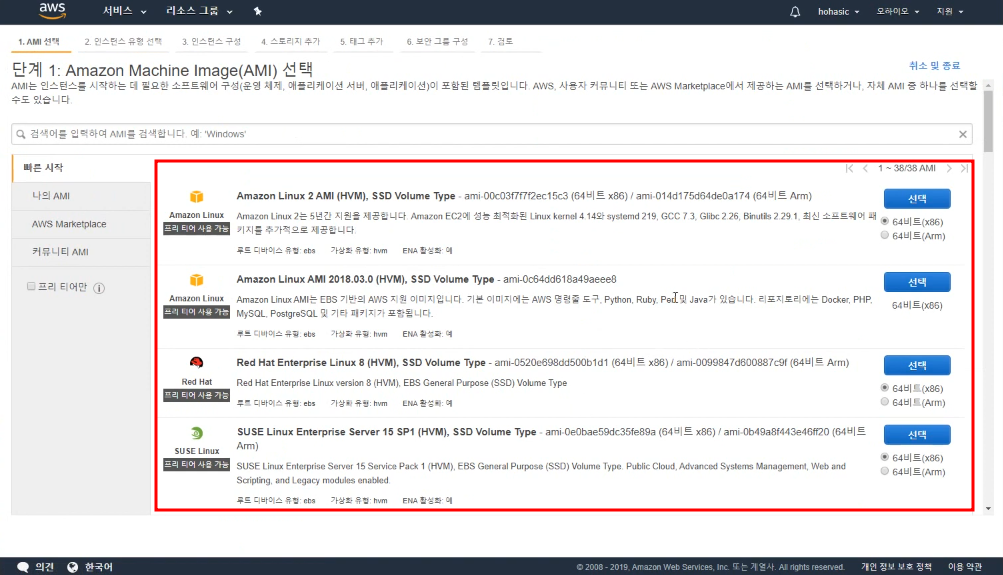
Task: Switch to step 3 인스턴스 구성 tab
Action: click(211, 42)
